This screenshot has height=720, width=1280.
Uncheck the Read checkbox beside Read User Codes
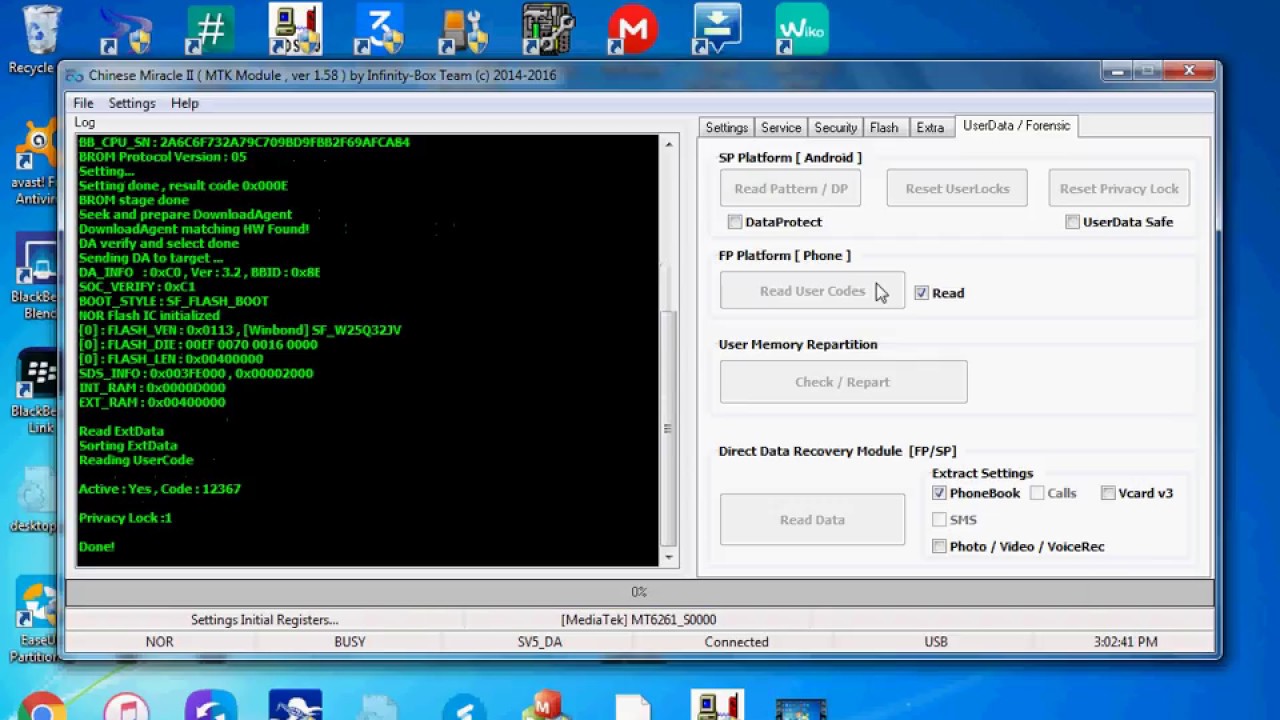[x=921, y=293]
